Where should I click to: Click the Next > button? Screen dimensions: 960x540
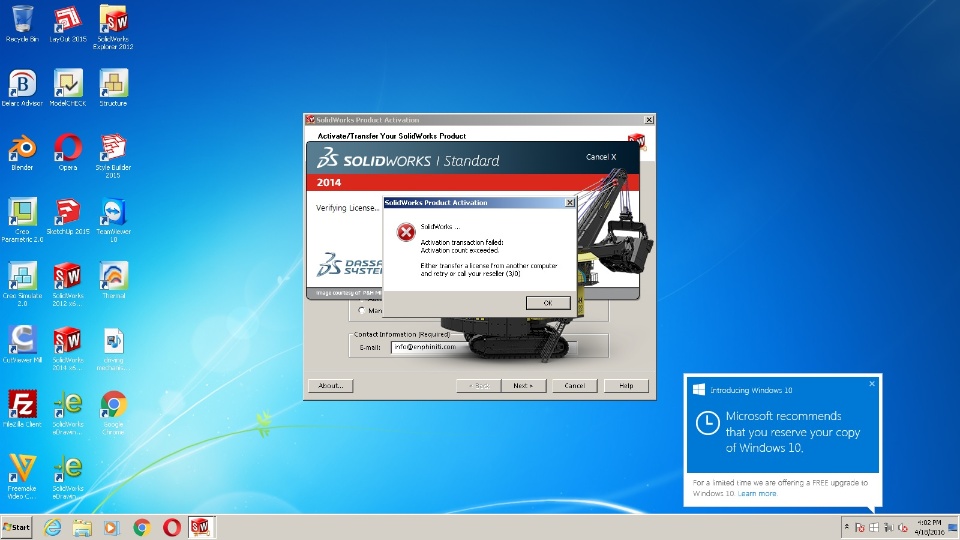pyautogui.click(x=523, y=386)
